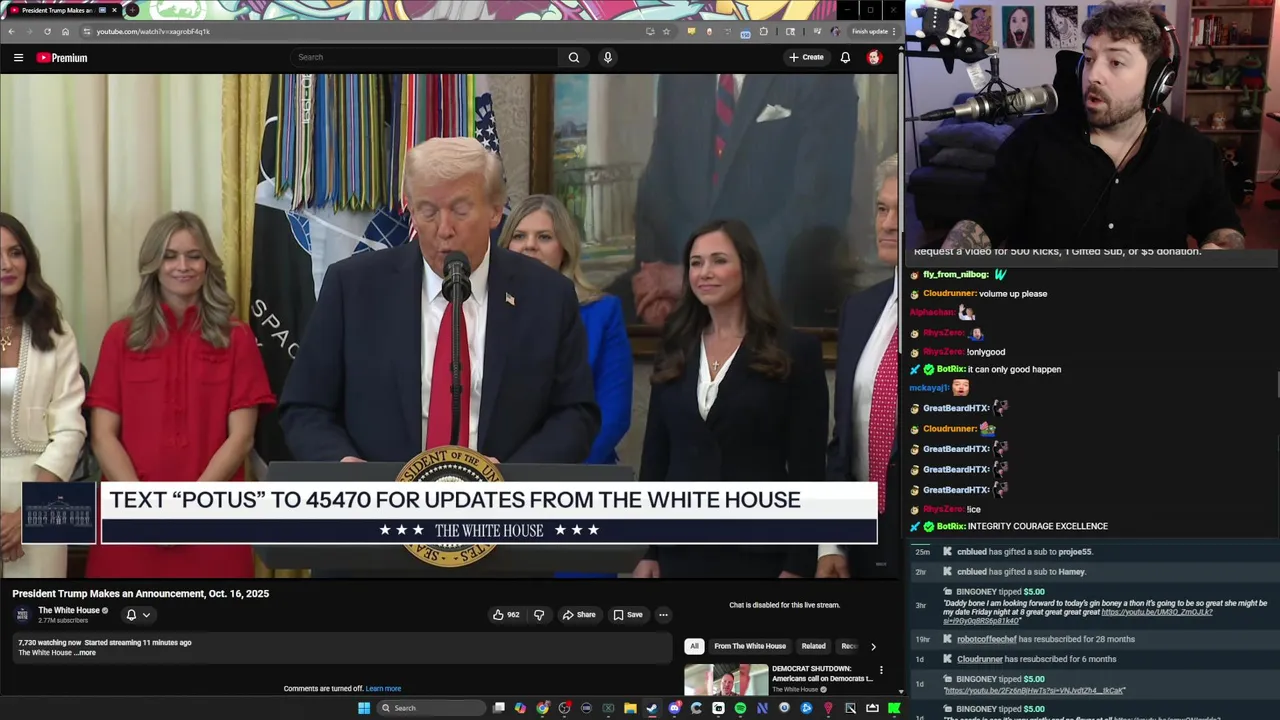Click robotcoffeechef username in resub event
This screenshot has width=1280, height=720.
[987, 639]
